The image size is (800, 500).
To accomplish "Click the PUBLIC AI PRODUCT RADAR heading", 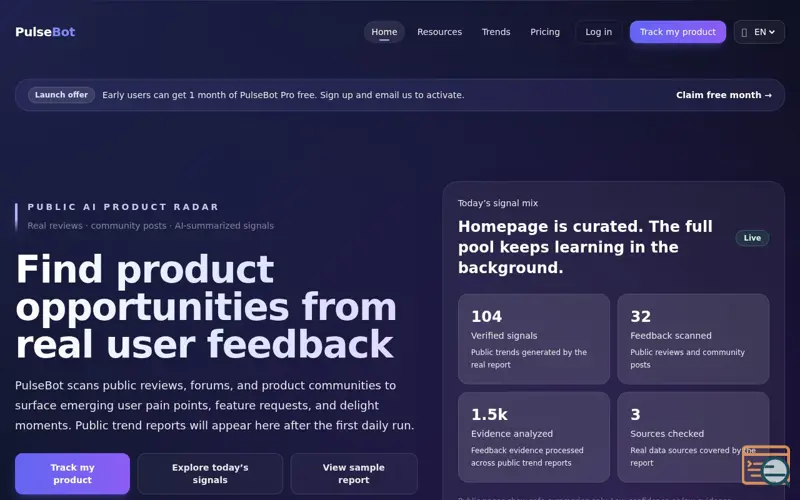I will pos(123,207).
